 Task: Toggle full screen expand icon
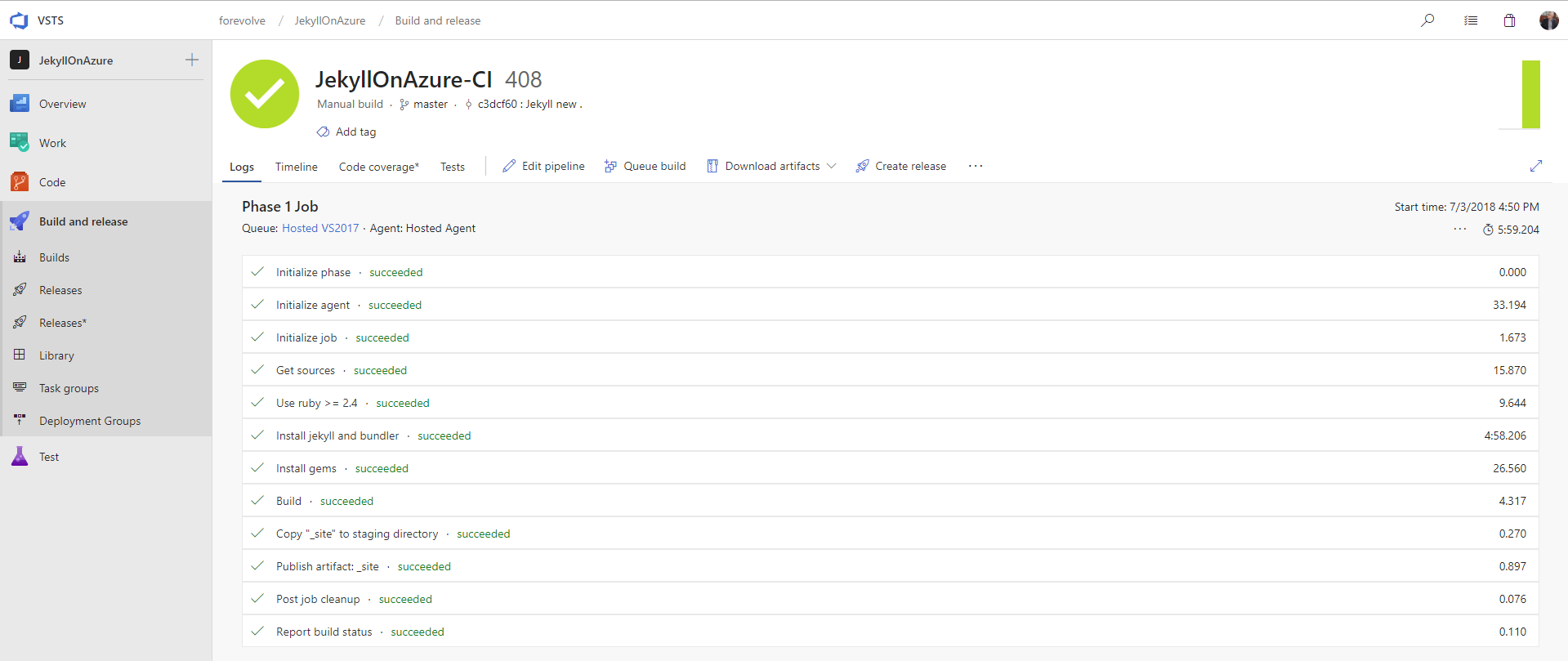pos(1536,166)
